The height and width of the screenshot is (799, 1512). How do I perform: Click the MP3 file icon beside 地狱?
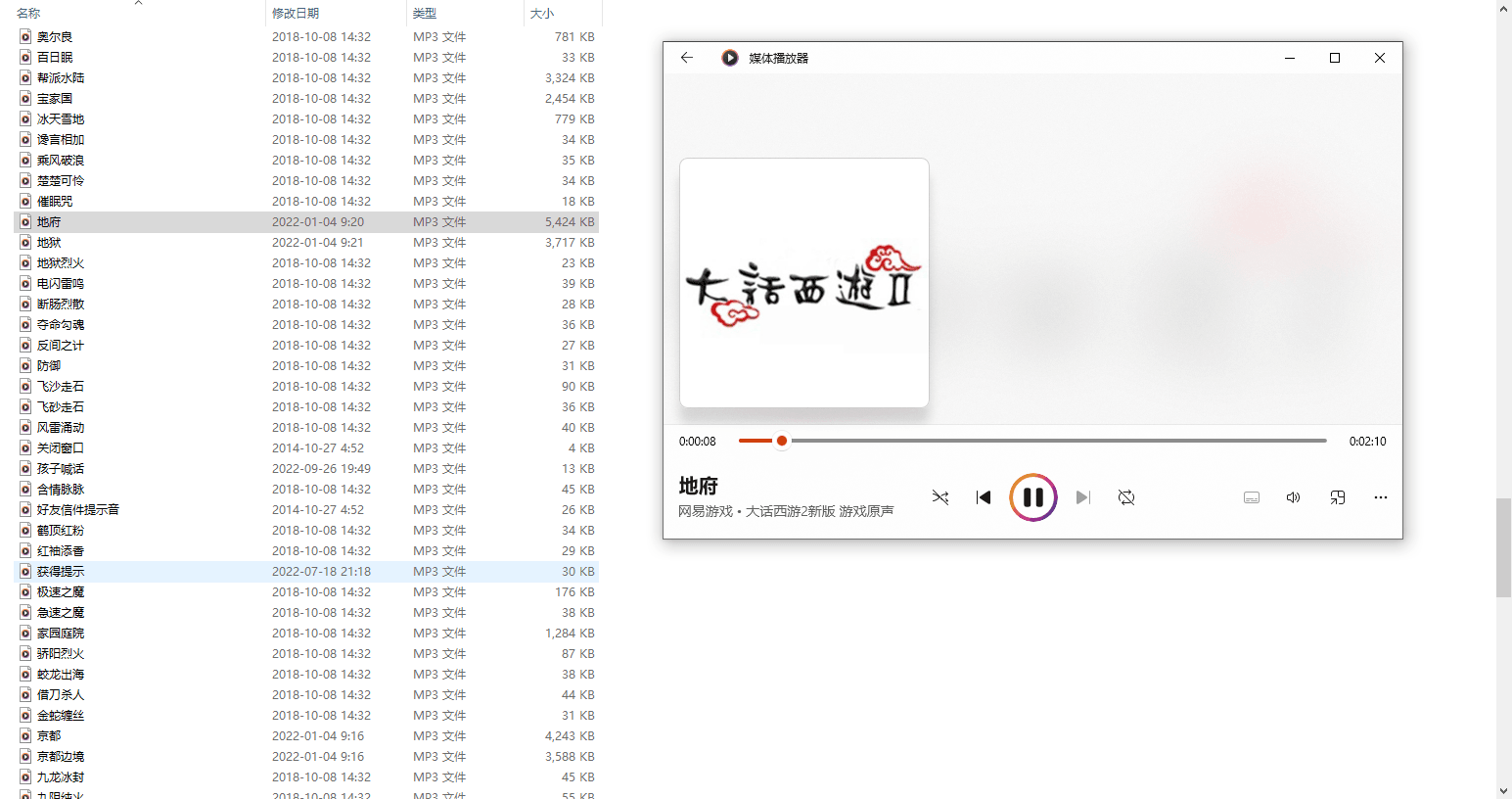coord(25,243)
